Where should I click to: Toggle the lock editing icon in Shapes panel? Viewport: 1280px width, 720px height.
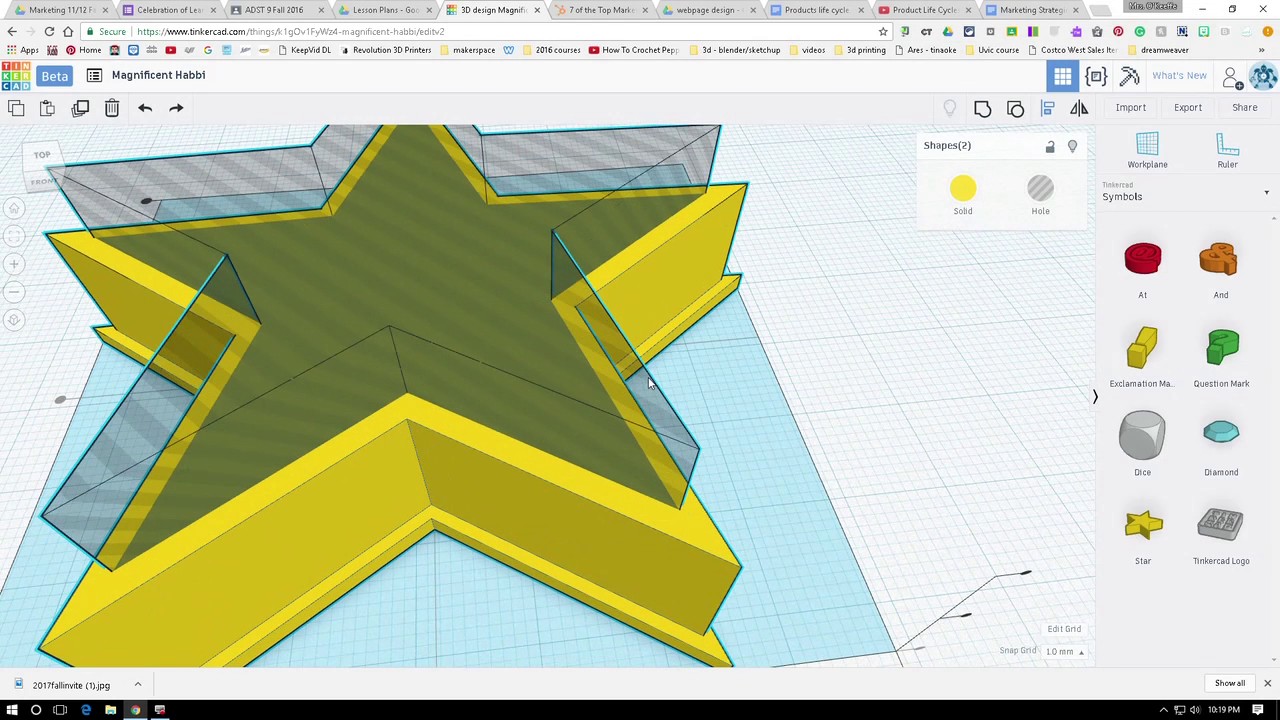[1050, 147]
